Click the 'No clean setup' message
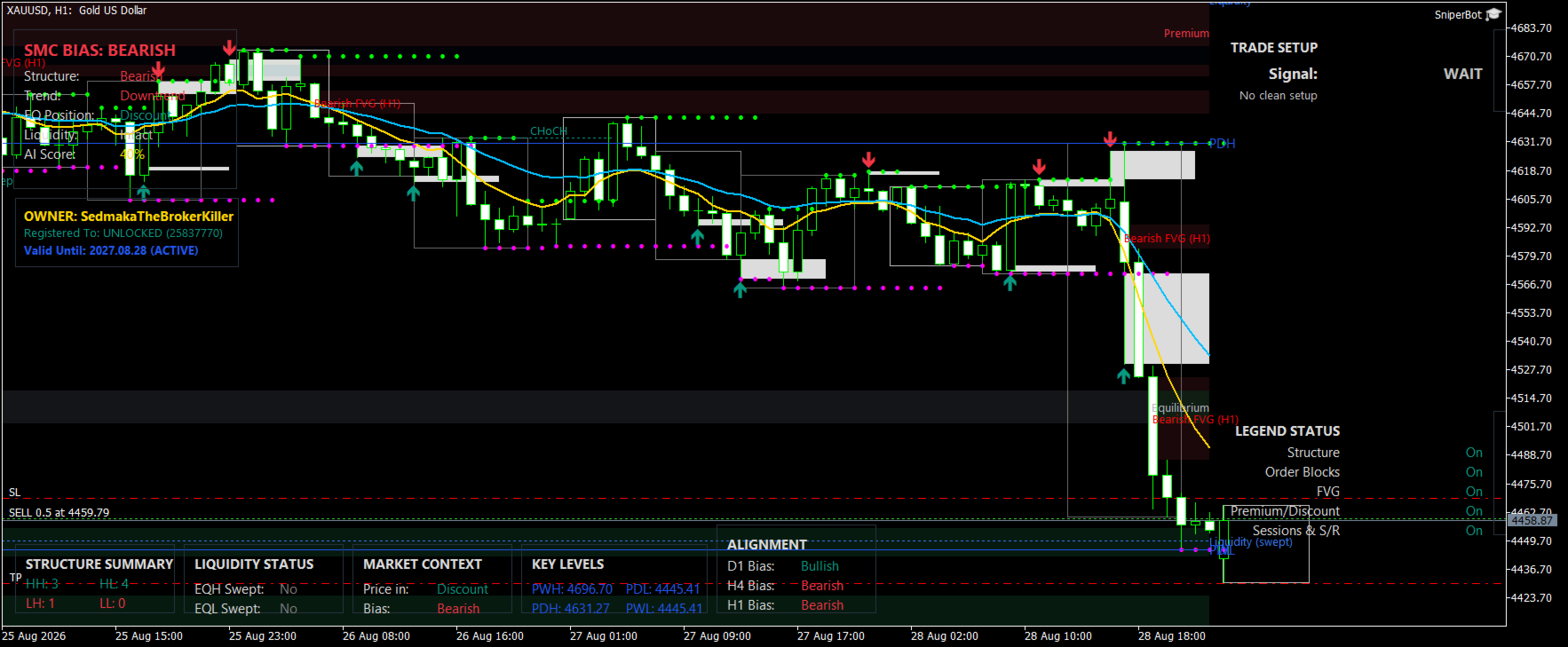This screenshot has height=647, width=1568. [x=1278, y=96]
